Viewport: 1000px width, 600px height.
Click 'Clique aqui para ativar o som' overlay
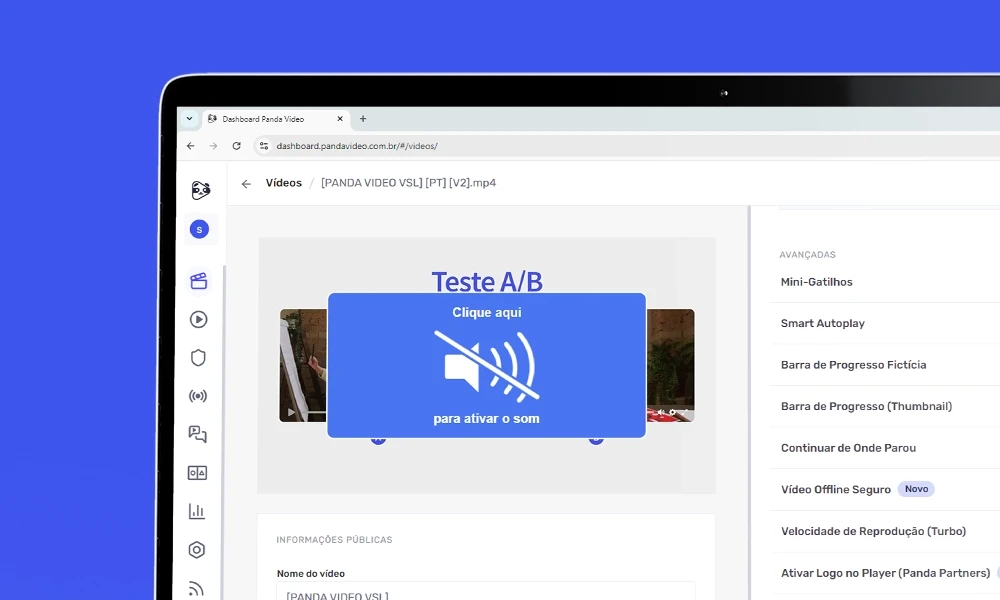click(x=487, y=364)
